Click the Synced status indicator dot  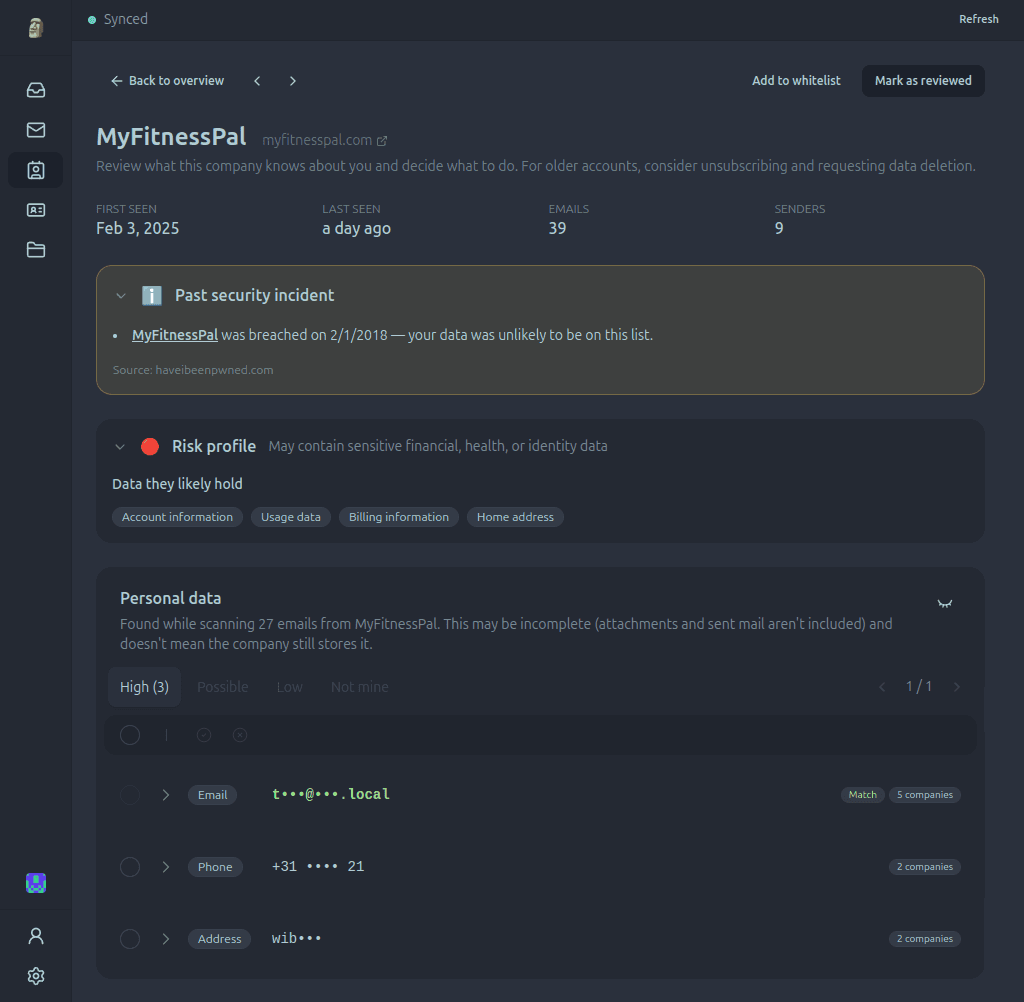(x=92, y=20)
